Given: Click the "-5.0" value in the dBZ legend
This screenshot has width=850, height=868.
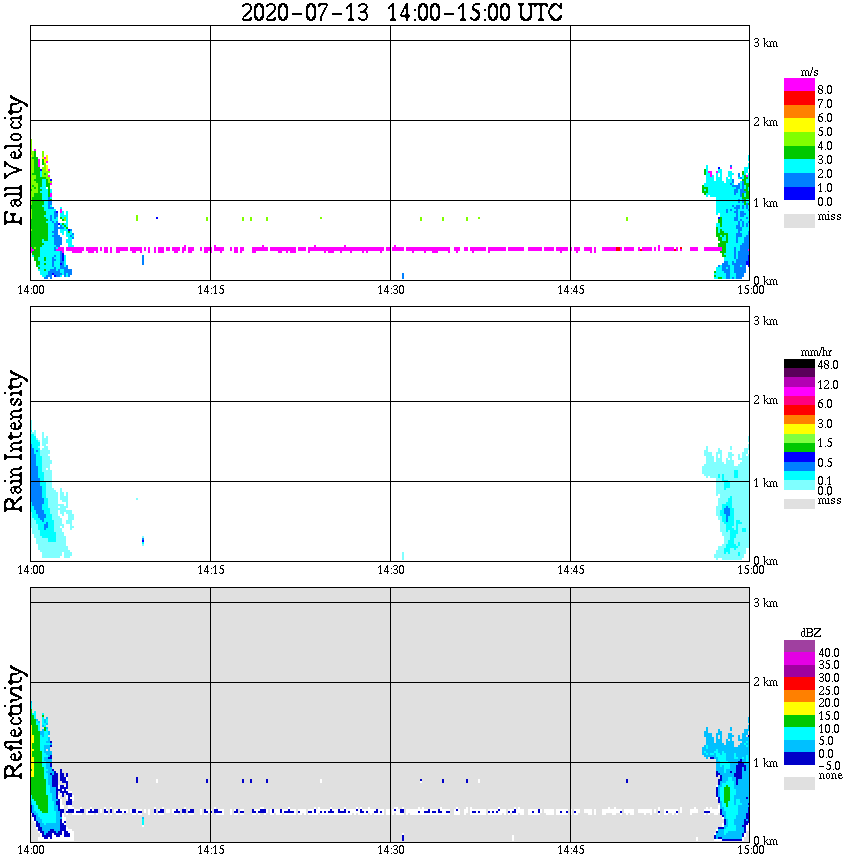Looking at the screenshot, I should 829,766.
